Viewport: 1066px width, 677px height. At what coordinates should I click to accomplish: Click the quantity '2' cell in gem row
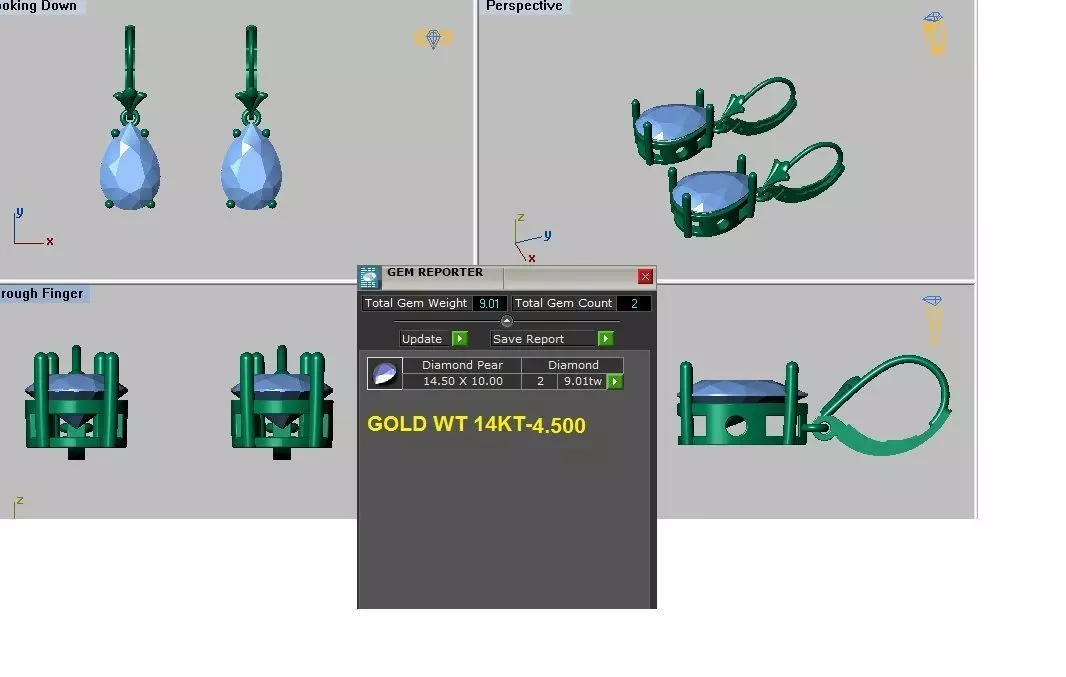click(540, 381)
